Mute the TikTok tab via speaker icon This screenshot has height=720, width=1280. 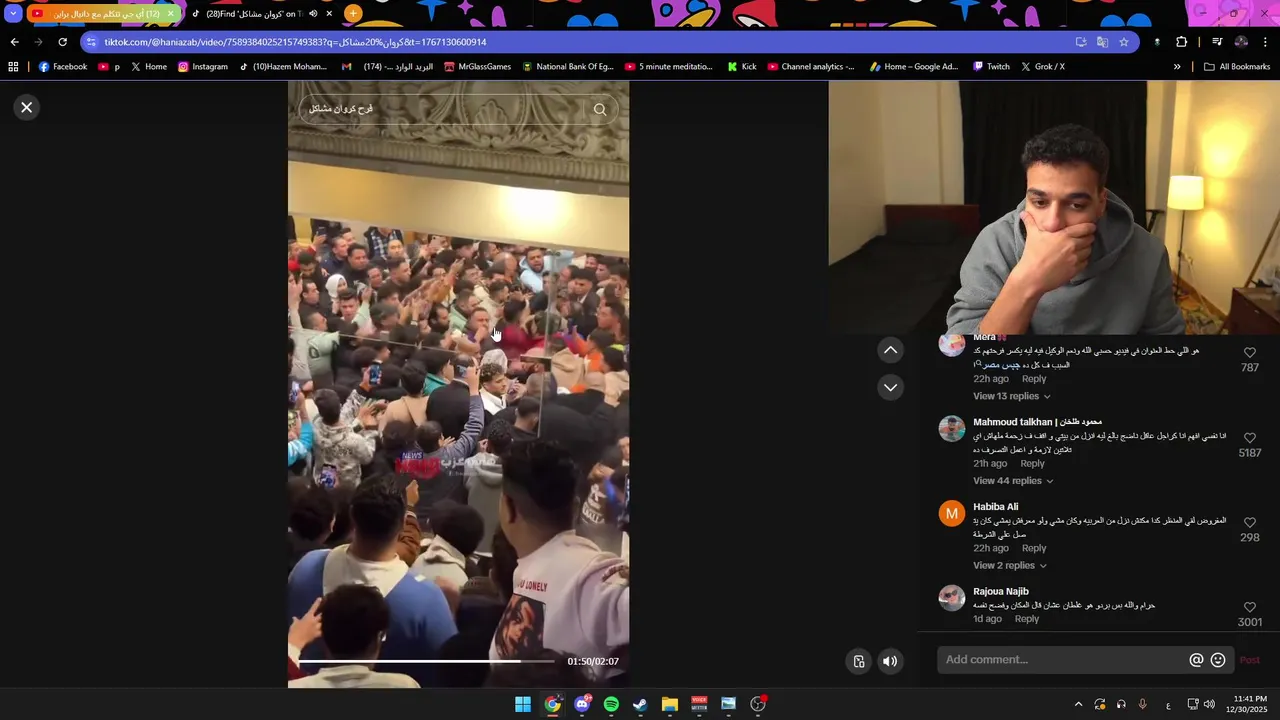coord(313,14)
